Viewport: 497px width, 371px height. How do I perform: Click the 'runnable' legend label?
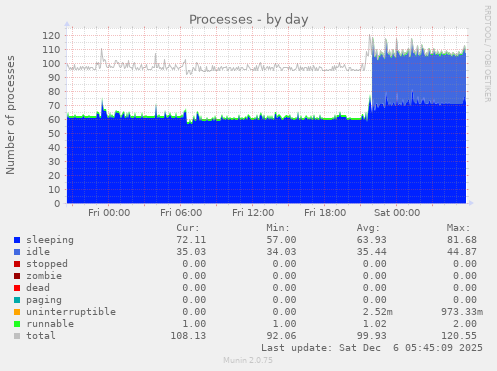click(x=50, y=324)
